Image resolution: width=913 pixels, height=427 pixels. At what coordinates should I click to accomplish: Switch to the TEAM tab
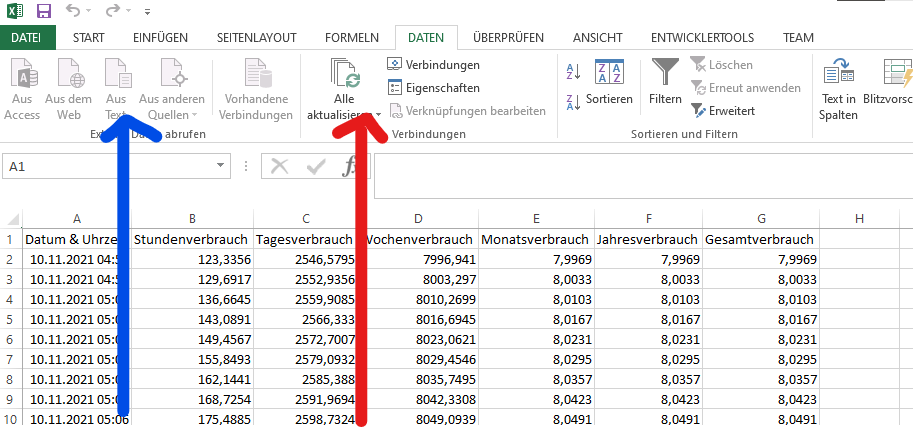point(798,38)
